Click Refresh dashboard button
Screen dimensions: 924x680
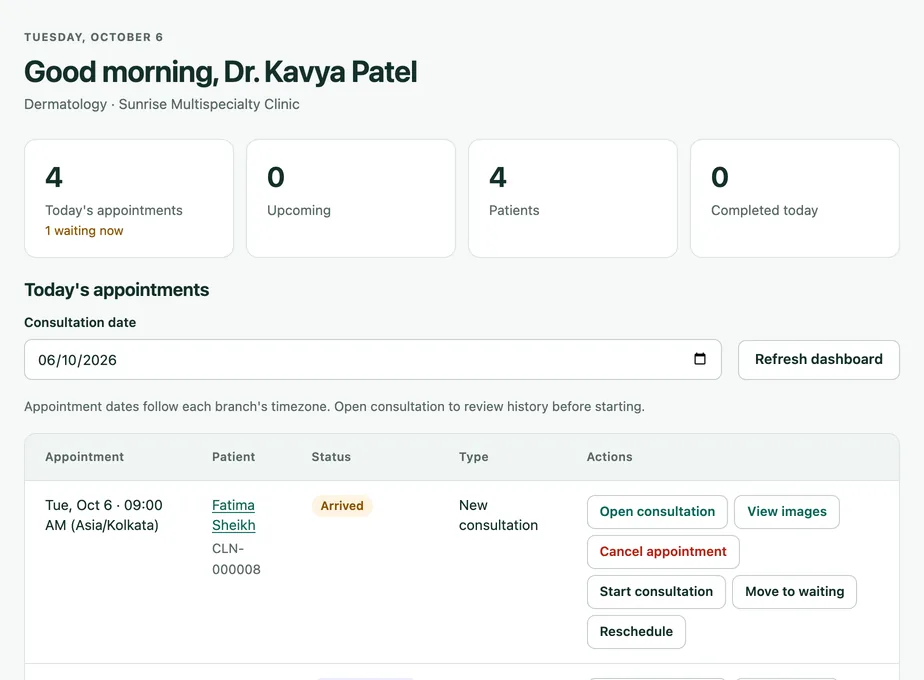point(819,359)
